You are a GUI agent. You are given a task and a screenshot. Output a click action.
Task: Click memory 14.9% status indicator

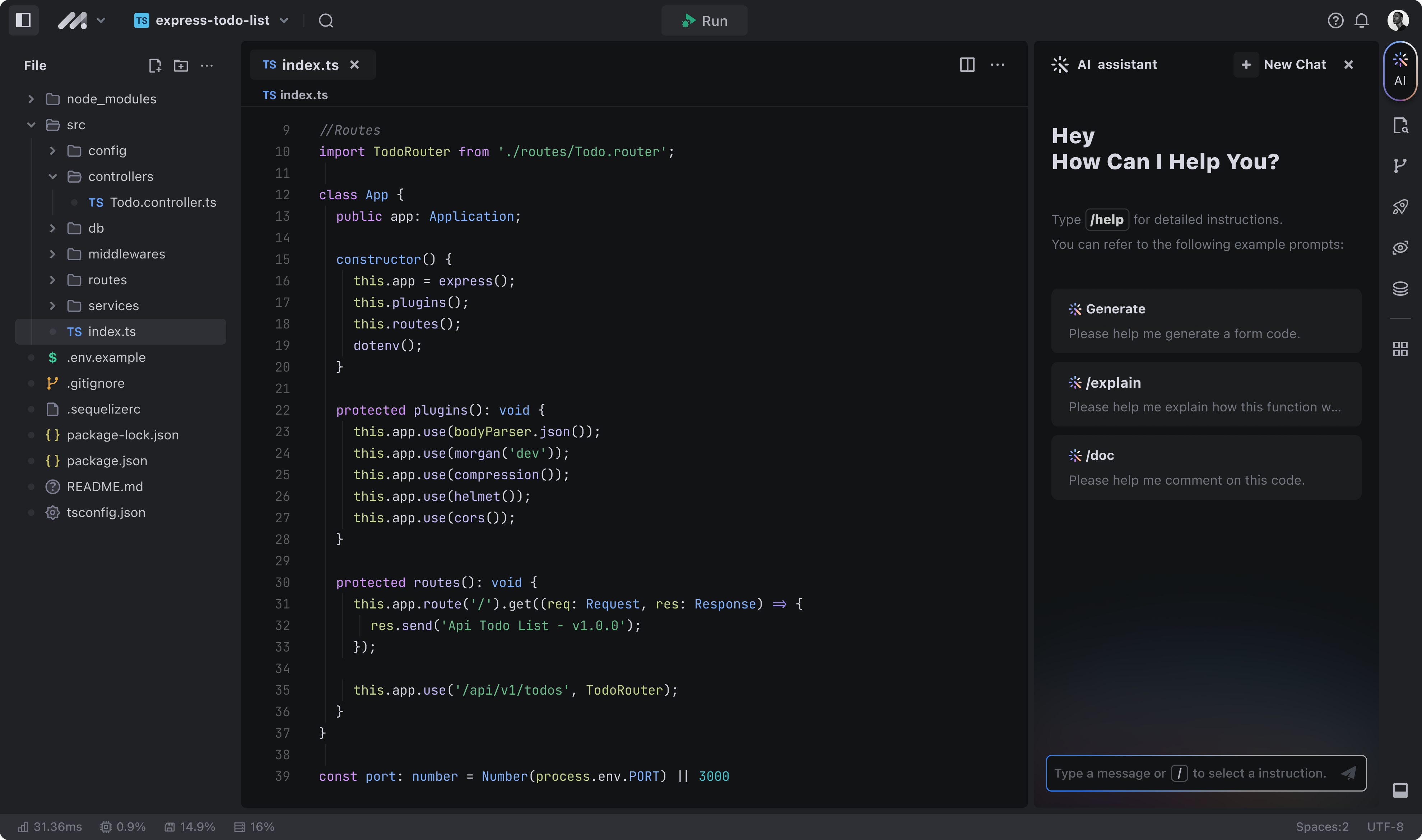[x=190, y=827]
